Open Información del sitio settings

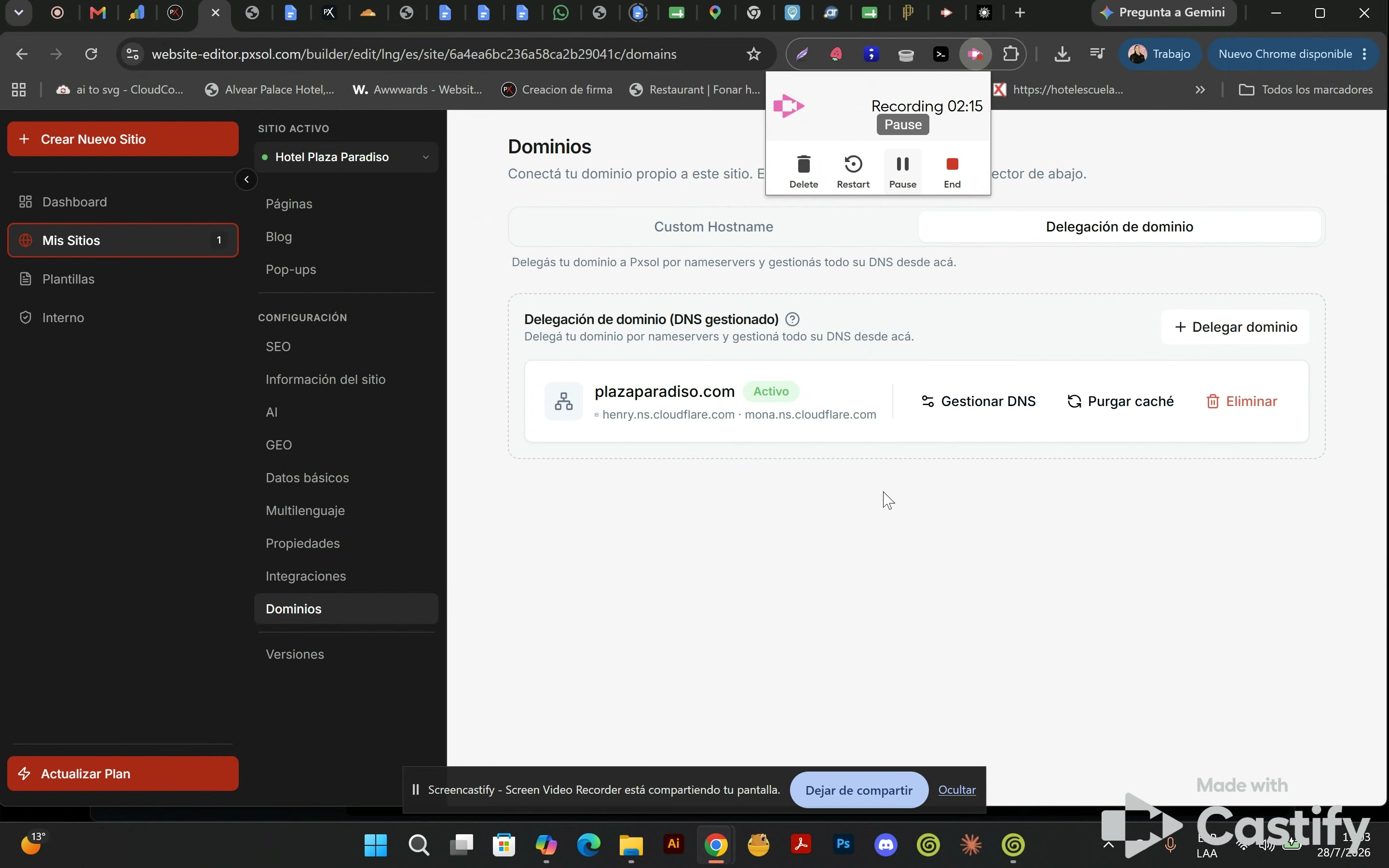coord(346,380)
